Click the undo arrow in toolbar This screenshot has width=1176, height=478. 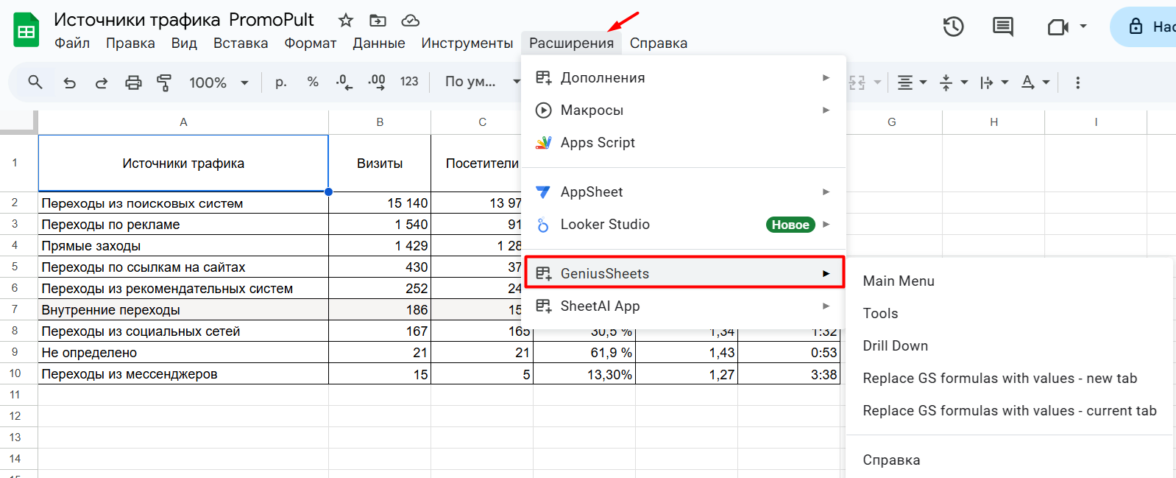click(69, 82)
